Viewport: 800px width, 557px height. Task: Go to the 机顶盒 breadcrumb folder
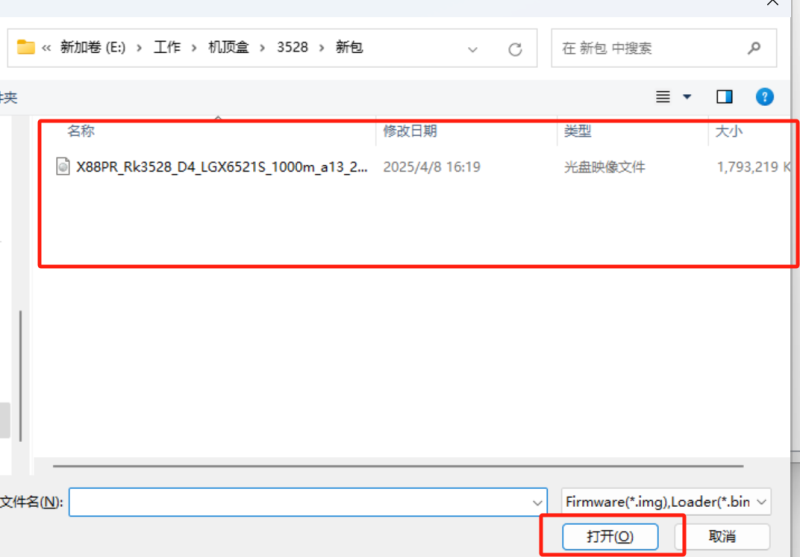[229, 48]
